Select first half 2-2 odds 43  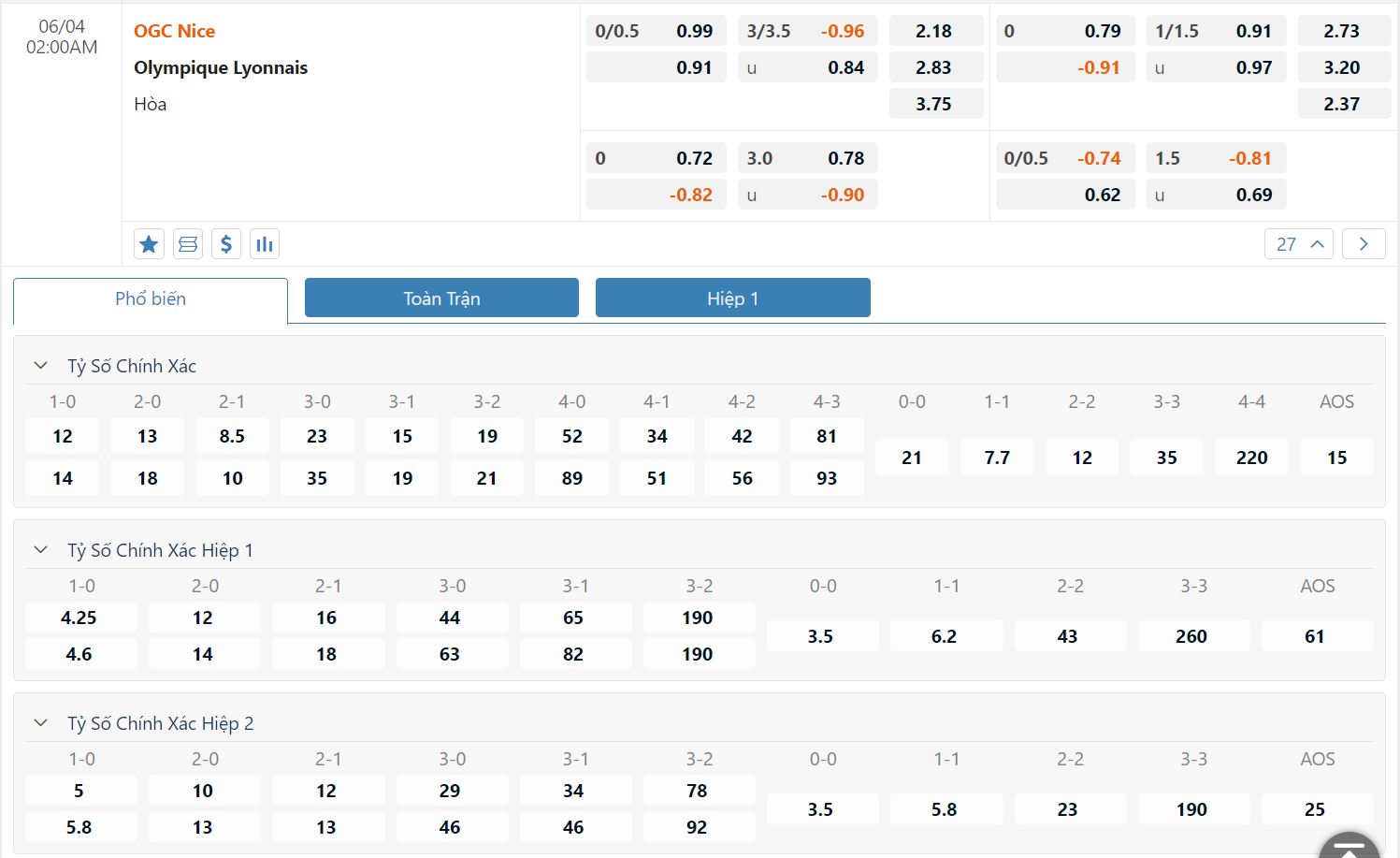(1070, 636)
